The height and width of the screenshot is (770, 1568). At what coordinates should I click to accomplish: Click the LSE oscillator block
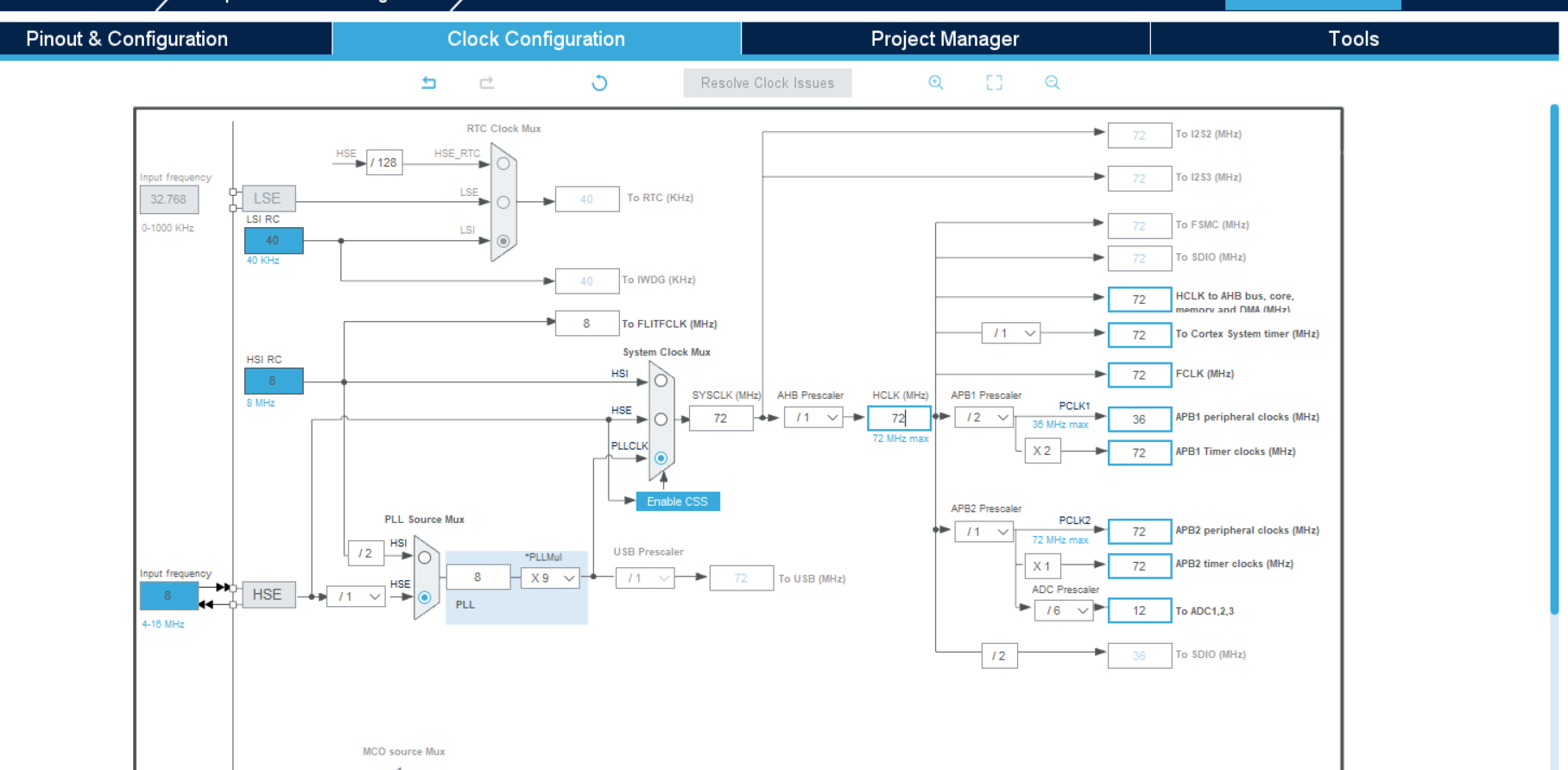coord(269,199)
